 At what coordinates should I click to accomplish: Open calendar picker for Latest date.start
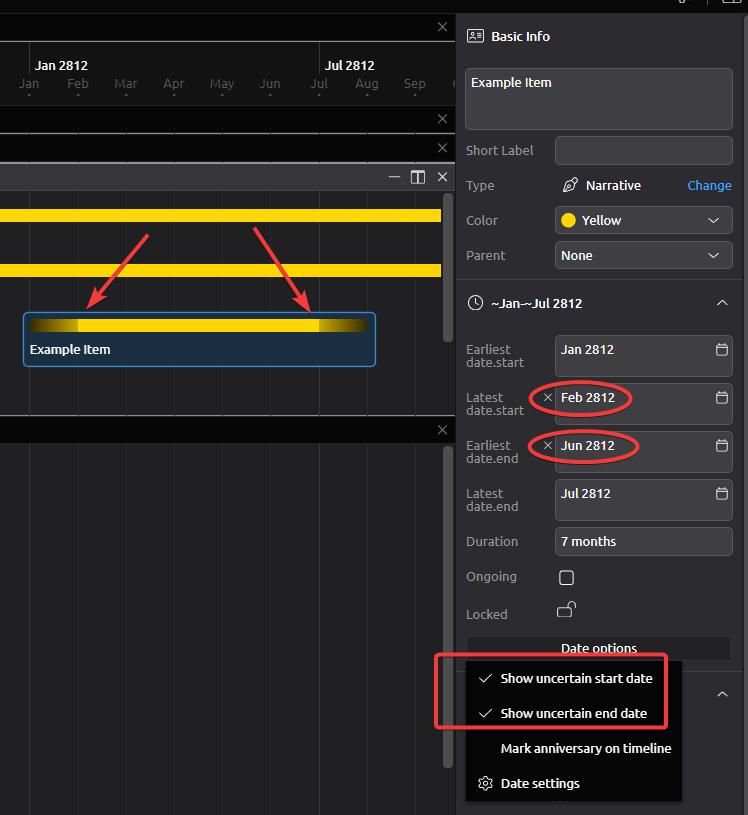click(722, 398)
